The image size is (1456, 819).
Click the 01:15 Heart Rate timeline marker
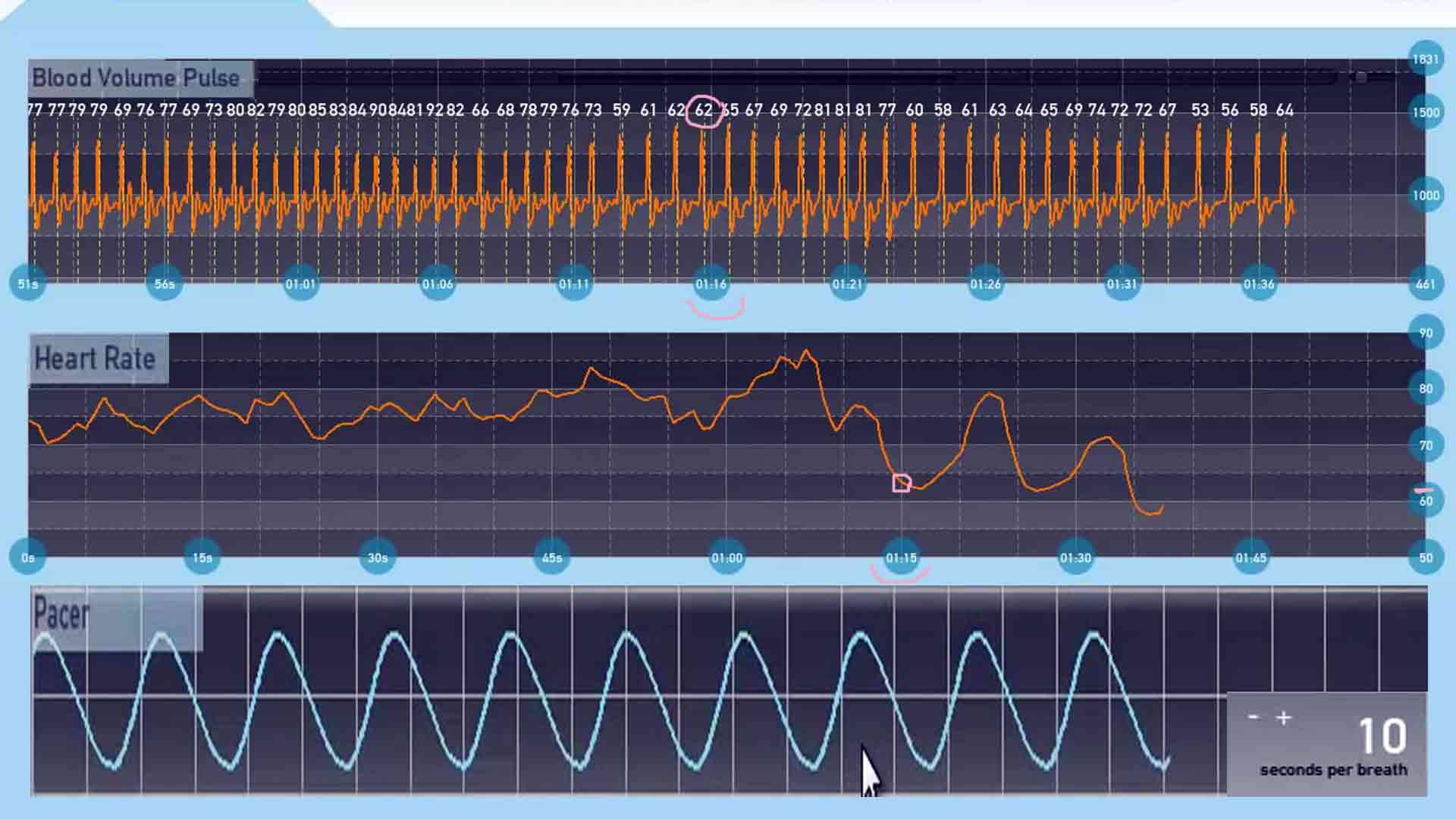902,557
